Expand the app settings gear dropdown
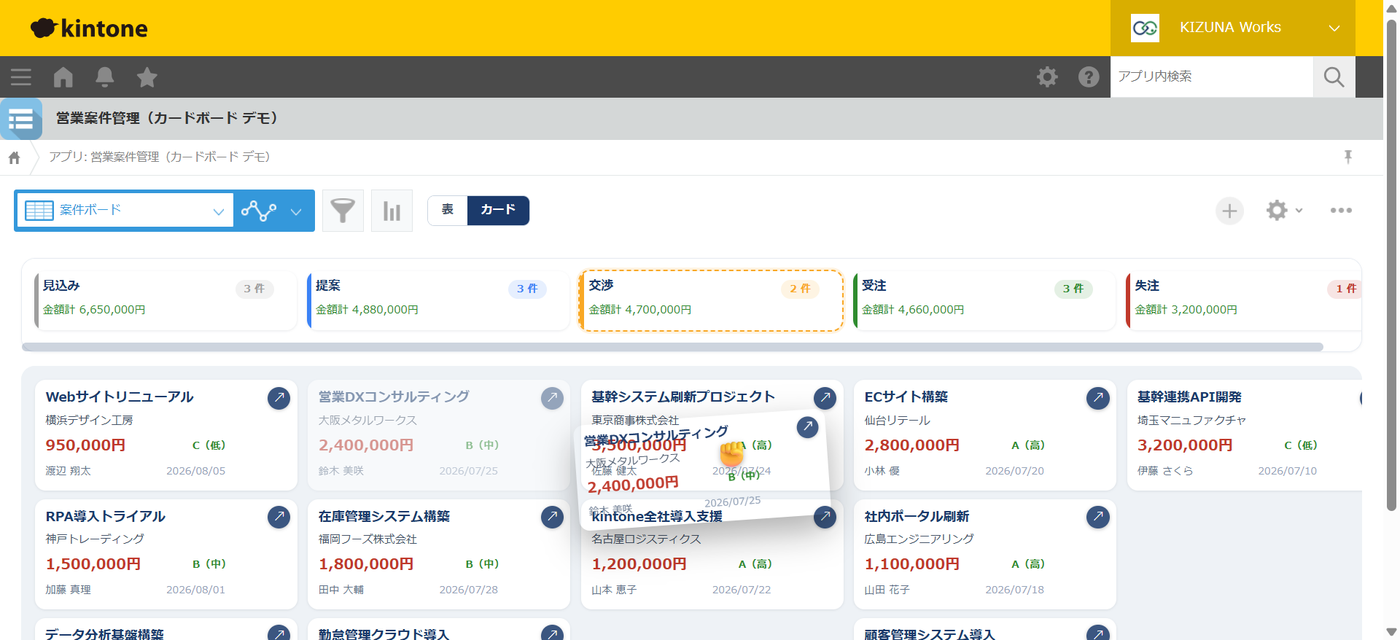This screenshot has height=640, width=1400. click(1285, 211)
